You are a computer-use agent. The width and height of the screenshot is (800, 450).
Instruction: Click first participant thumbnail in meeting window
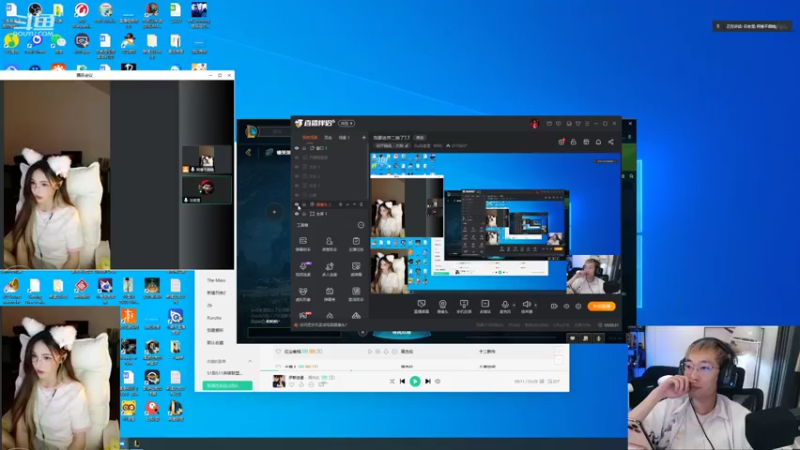207,159
